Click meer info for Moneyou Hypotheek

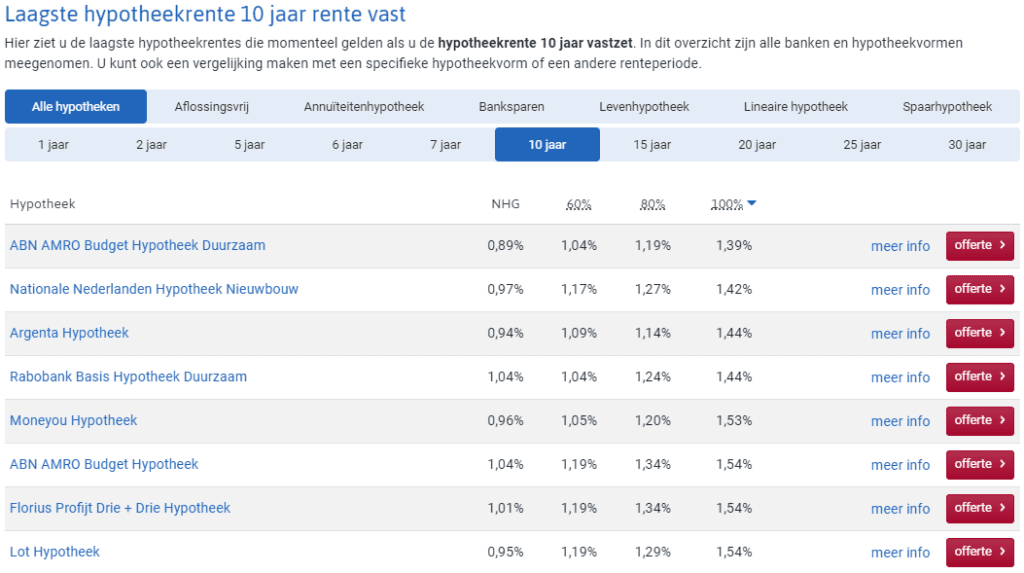point(900,421)
